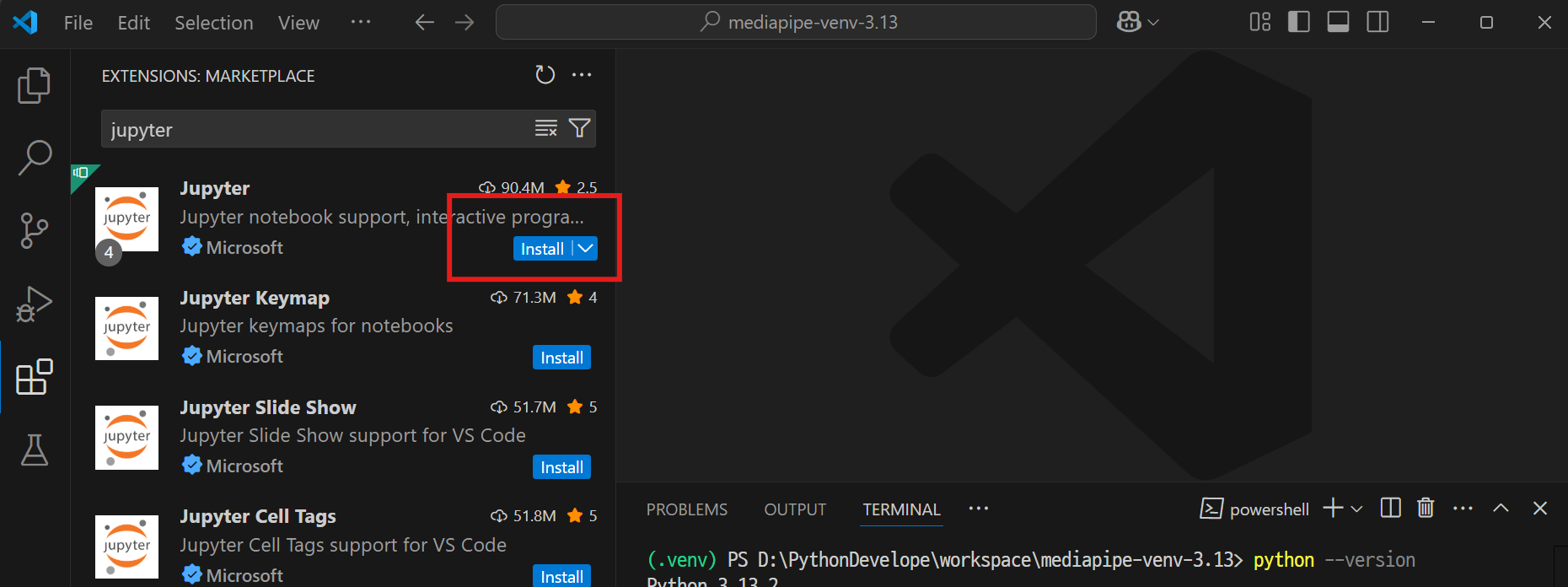The height and width of the screenshot is (587, 1568).
Task: Open terminal panel more actions
Action: (1463, 508)
